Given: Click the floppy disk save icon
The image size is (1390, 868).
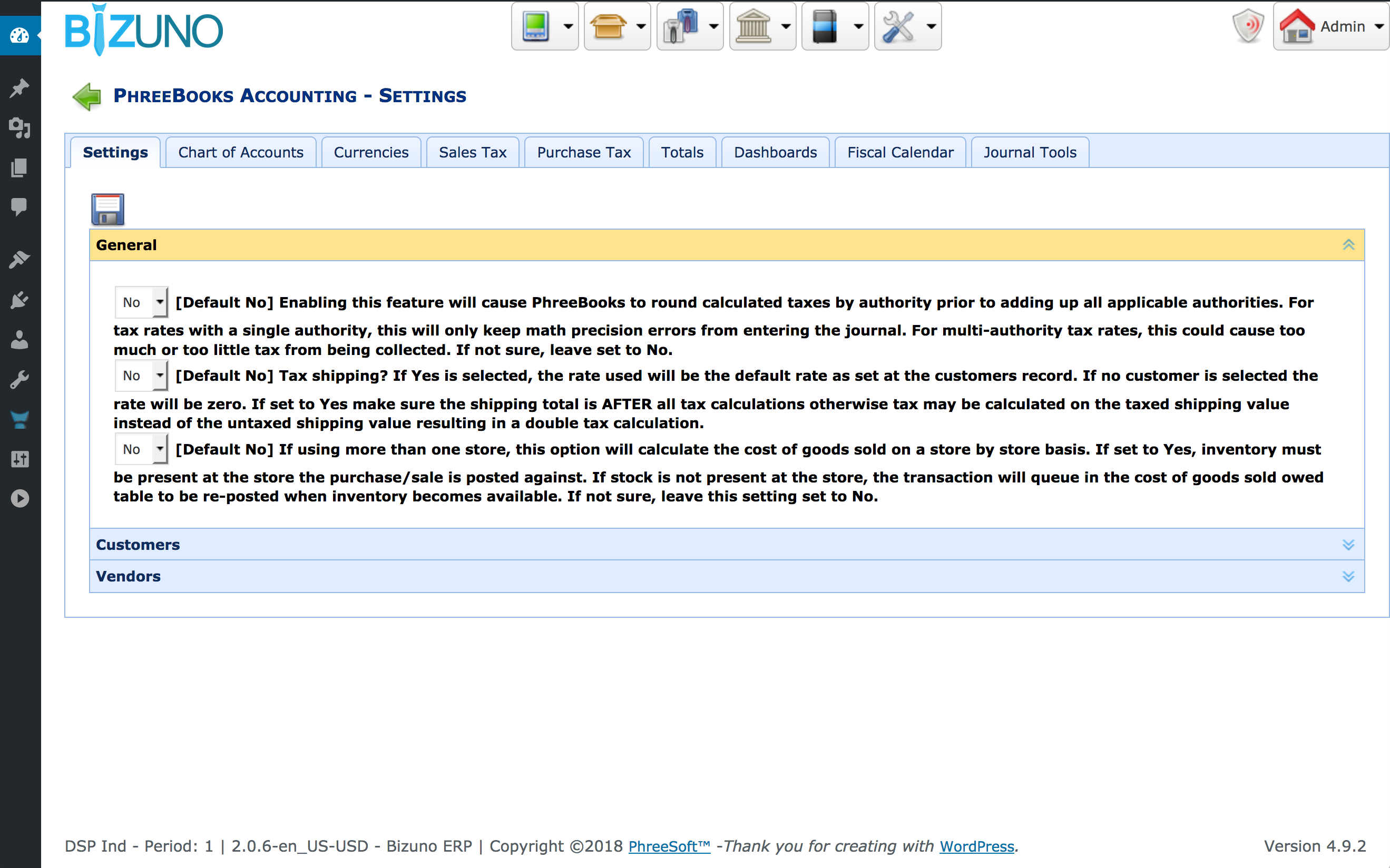Looking at the screenshot, I should point(107,209).
